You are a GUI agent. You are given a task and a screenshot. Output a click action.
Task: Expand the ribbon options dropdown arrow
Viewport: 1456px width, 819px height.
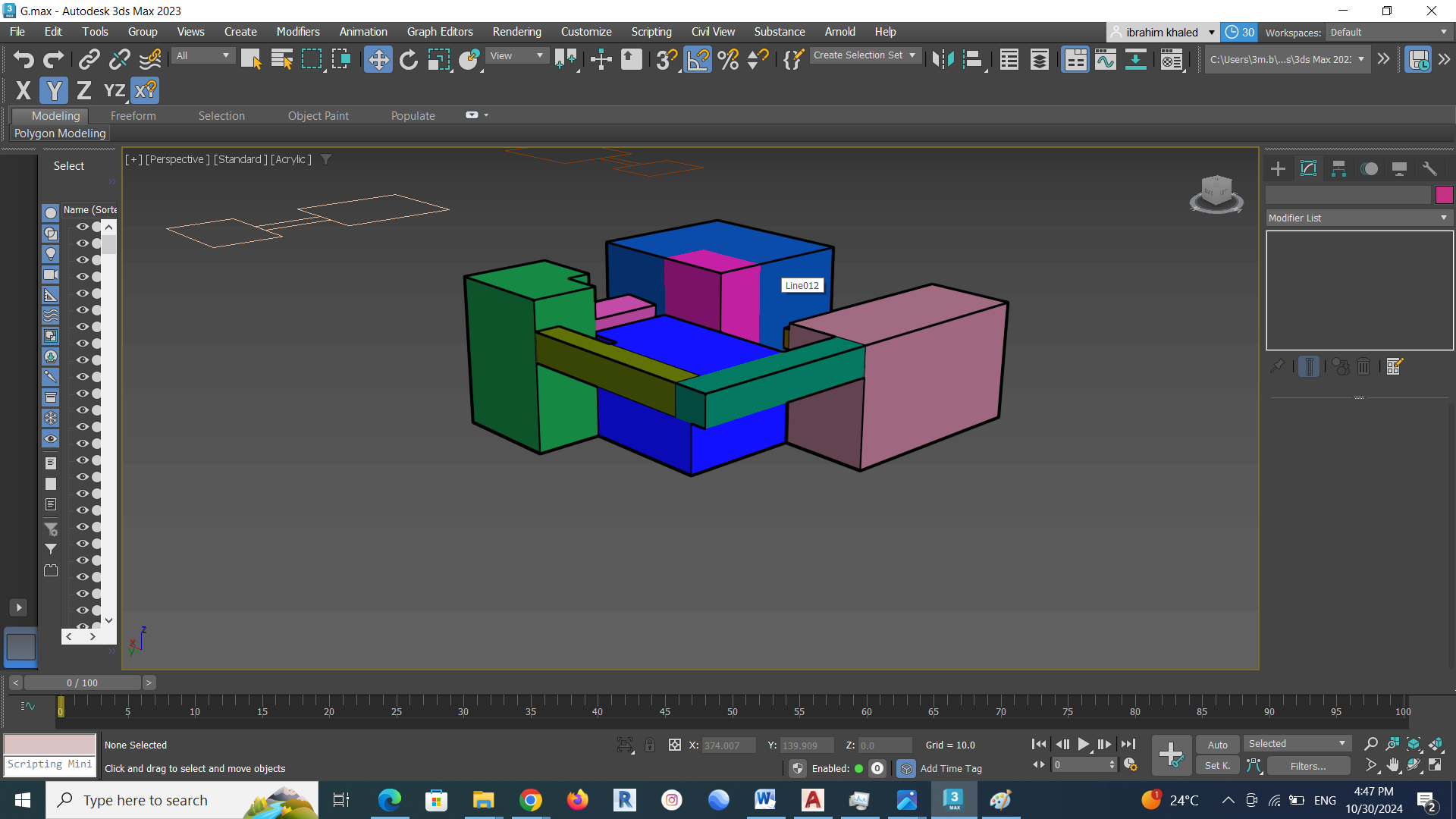click(486, 115)
